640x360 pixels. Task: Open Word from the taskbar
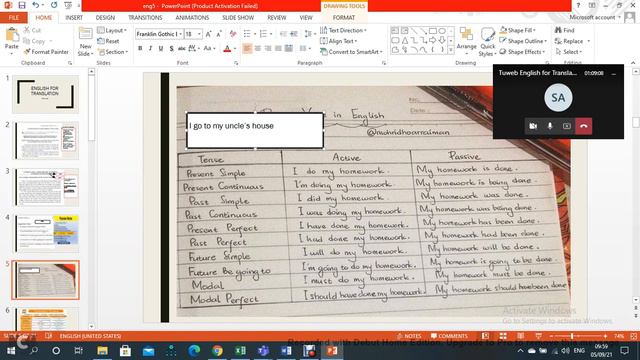(286, 350)
